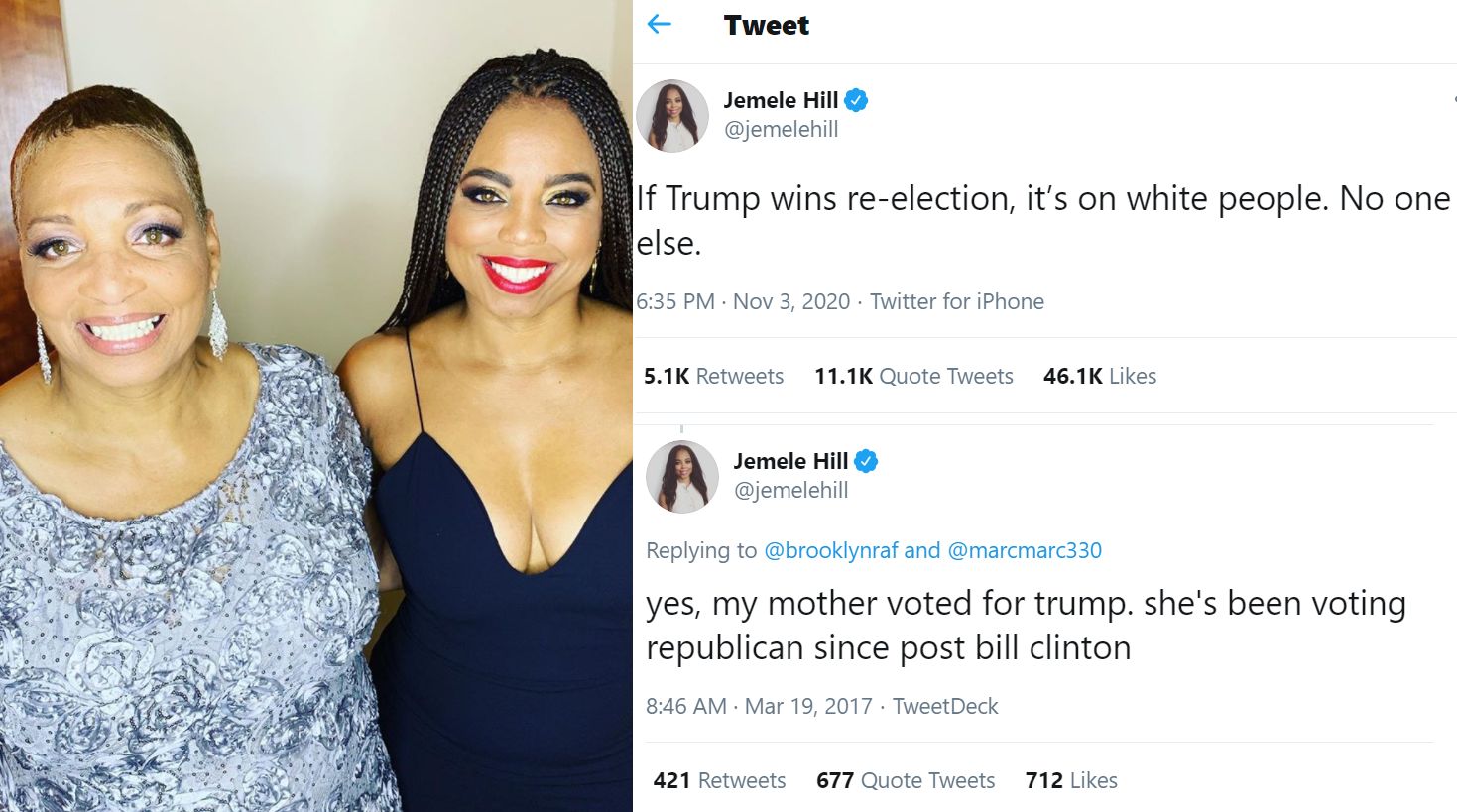Click the TweetDeck source label
The height and width of the screenshot is (812, 1457).
click(x=944, y=706)
